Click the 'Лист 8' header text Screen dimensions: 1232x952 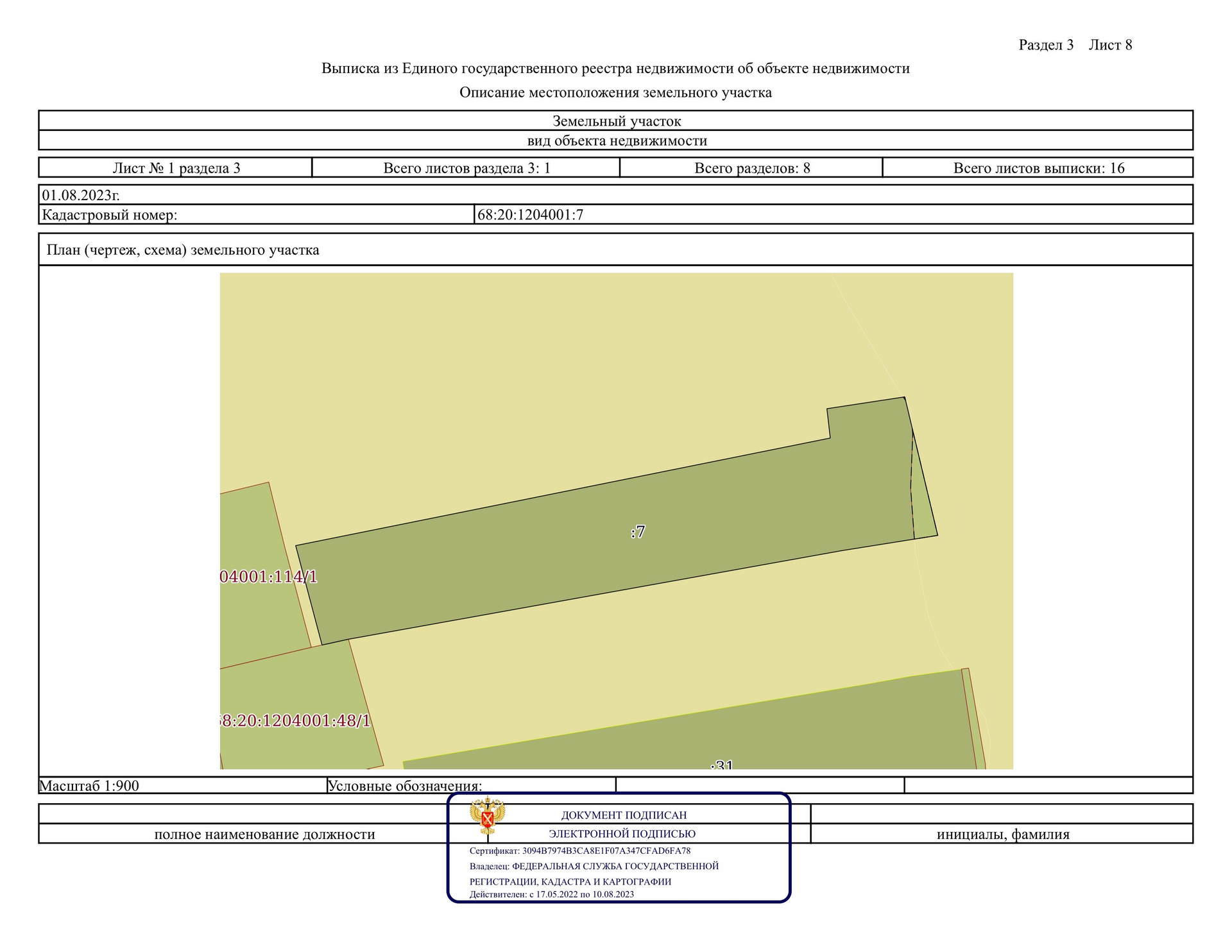click(x=1110, y=45)
